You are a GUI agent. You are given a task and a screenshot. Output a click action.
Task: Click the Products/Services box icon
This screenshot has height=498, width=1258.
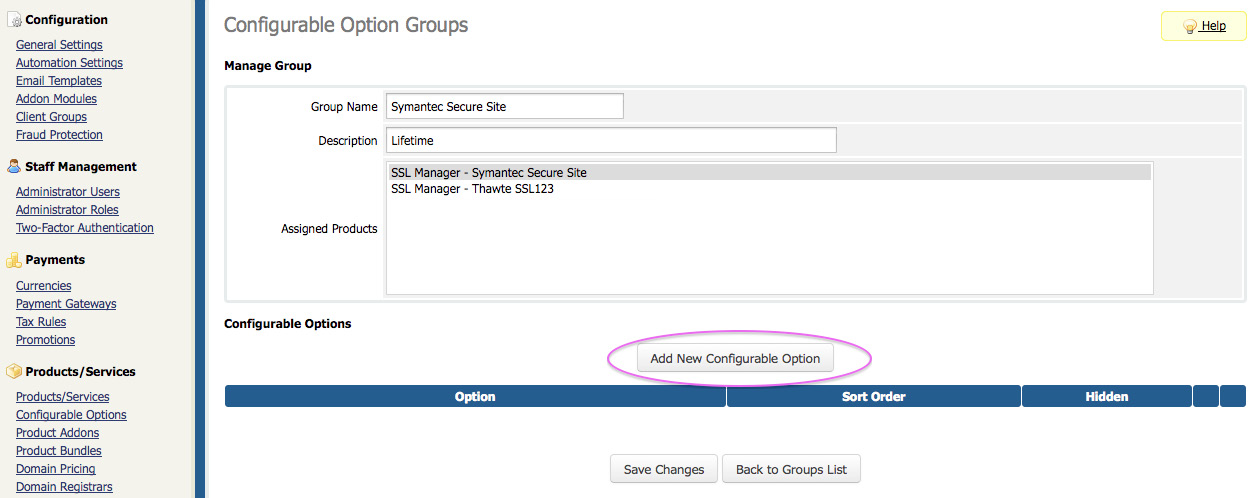click(13, 372)
